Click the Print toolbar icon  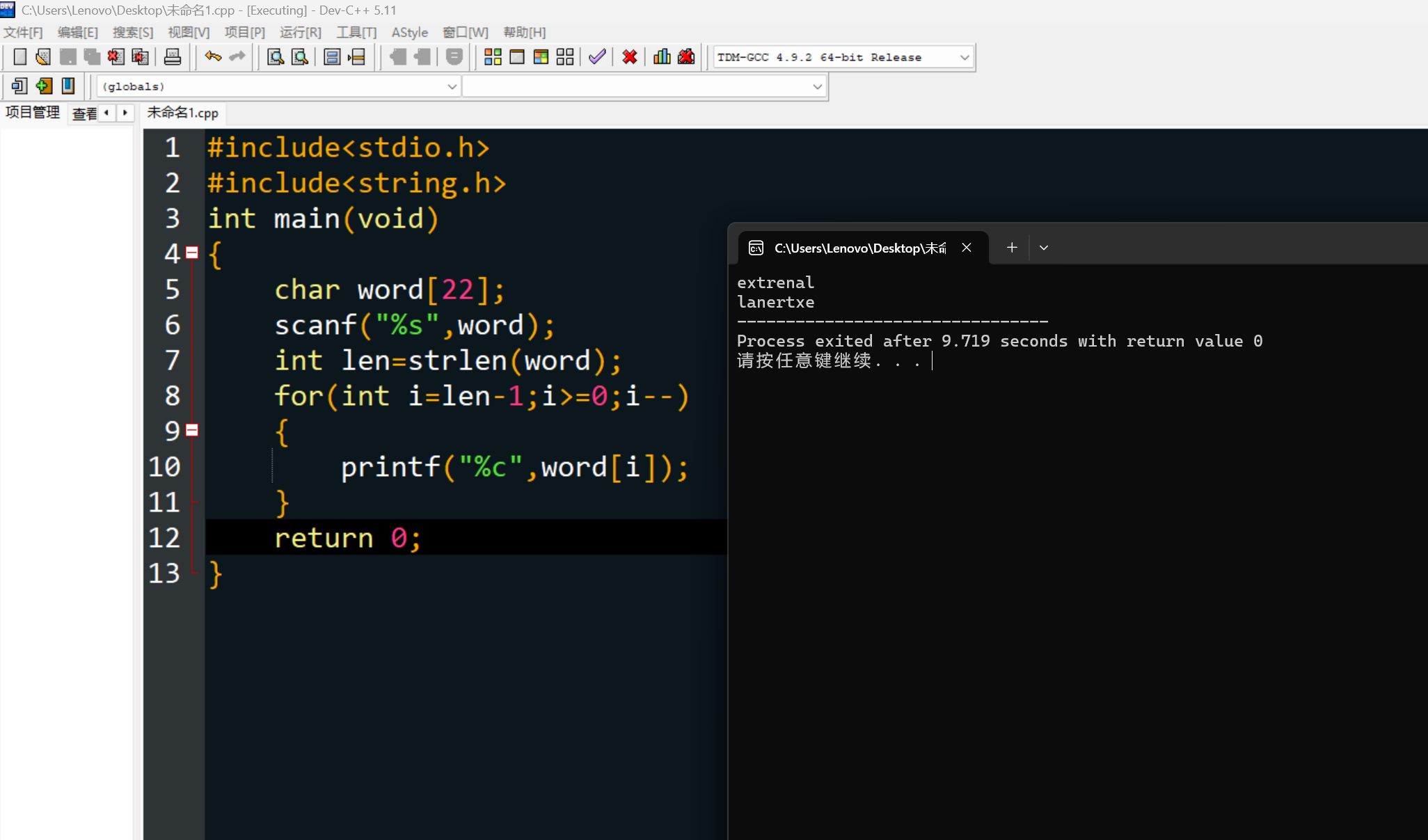pyautogui.click(x=172, y=57)
